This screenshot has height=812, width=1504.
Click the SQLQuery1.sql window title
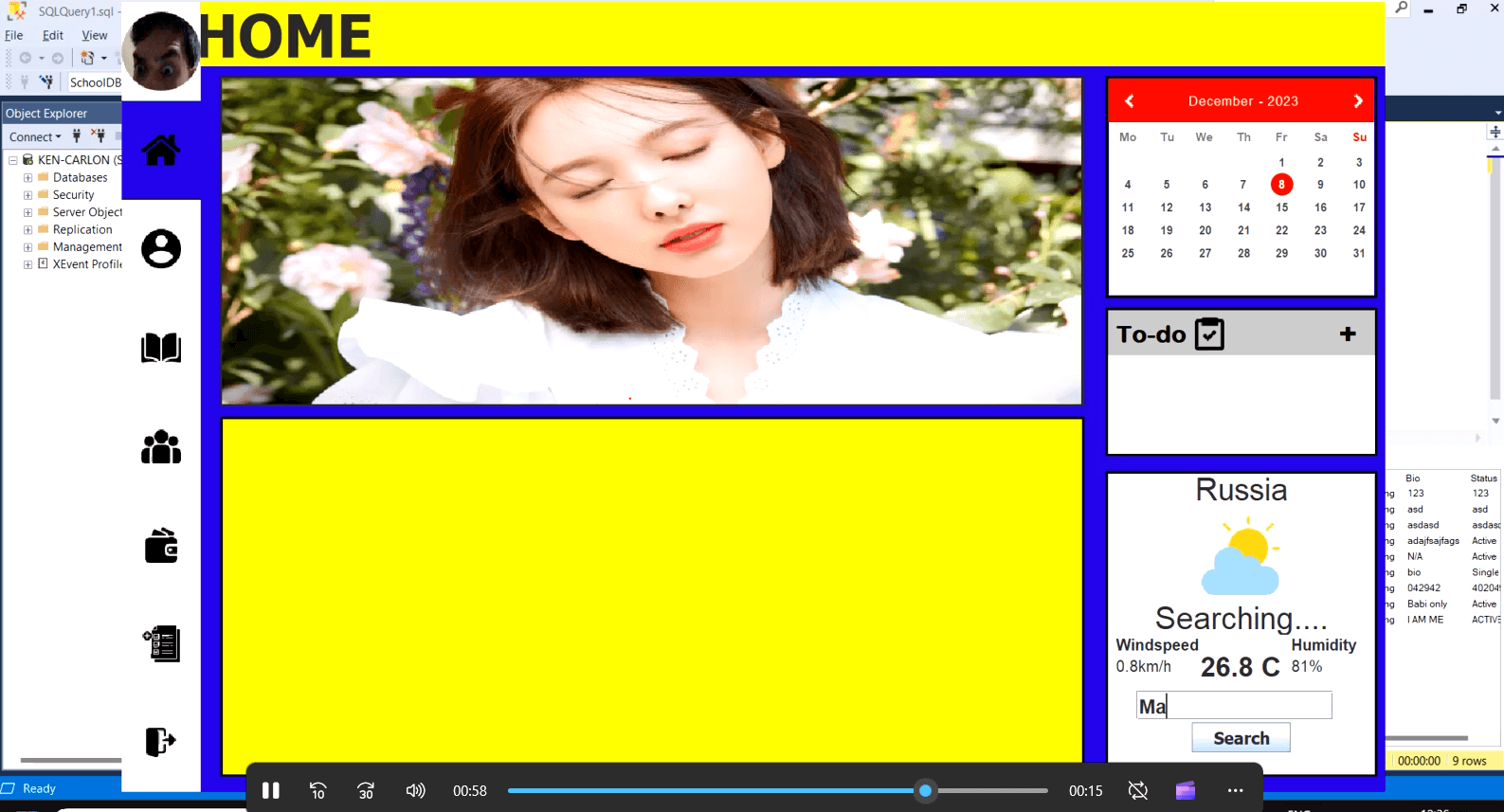coord(76,11)
